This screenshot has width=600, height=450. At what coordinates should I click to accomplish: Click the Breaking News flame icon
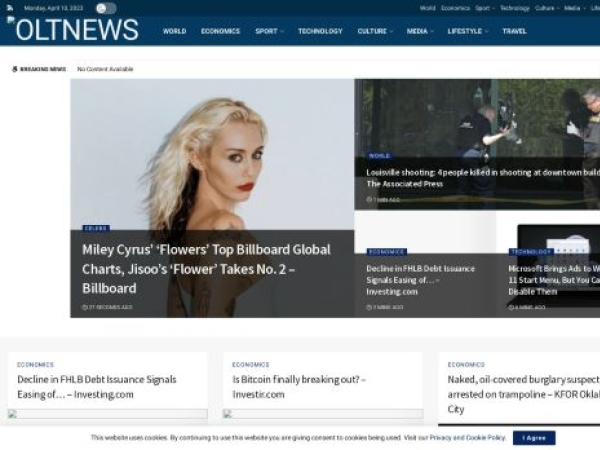click(x=15, y=69)
